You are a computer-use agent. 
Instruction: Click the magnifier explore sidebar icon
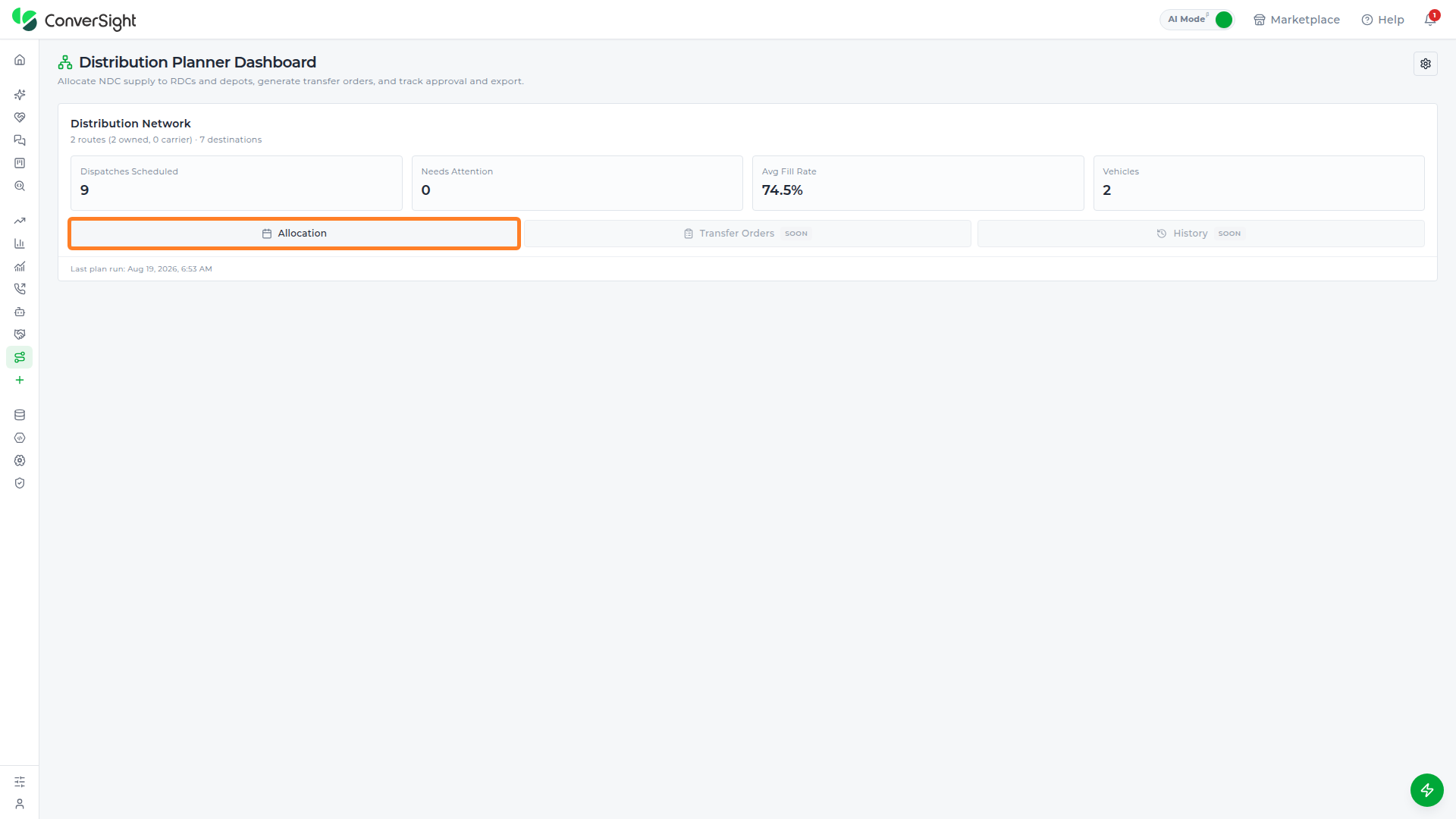coord(20,186)
